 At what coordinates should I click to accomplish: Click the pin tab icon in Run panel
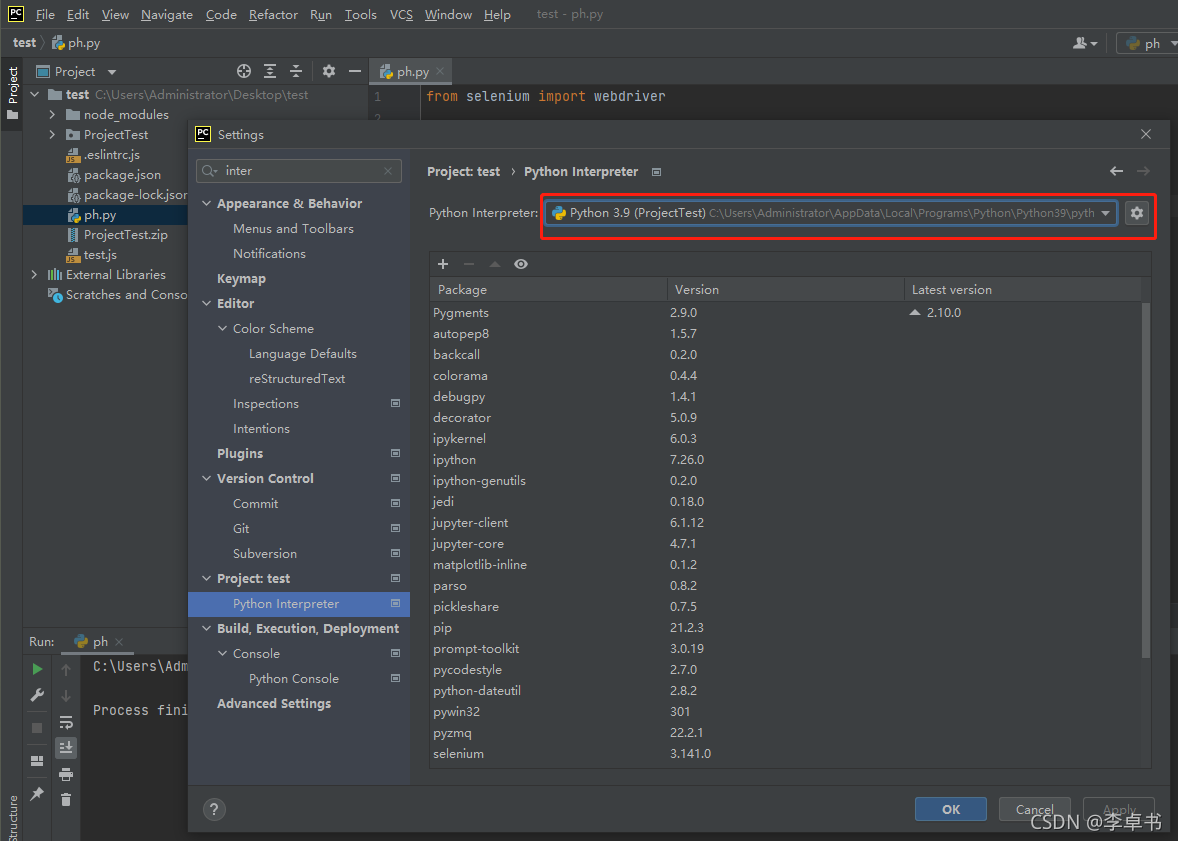[37, 794]
